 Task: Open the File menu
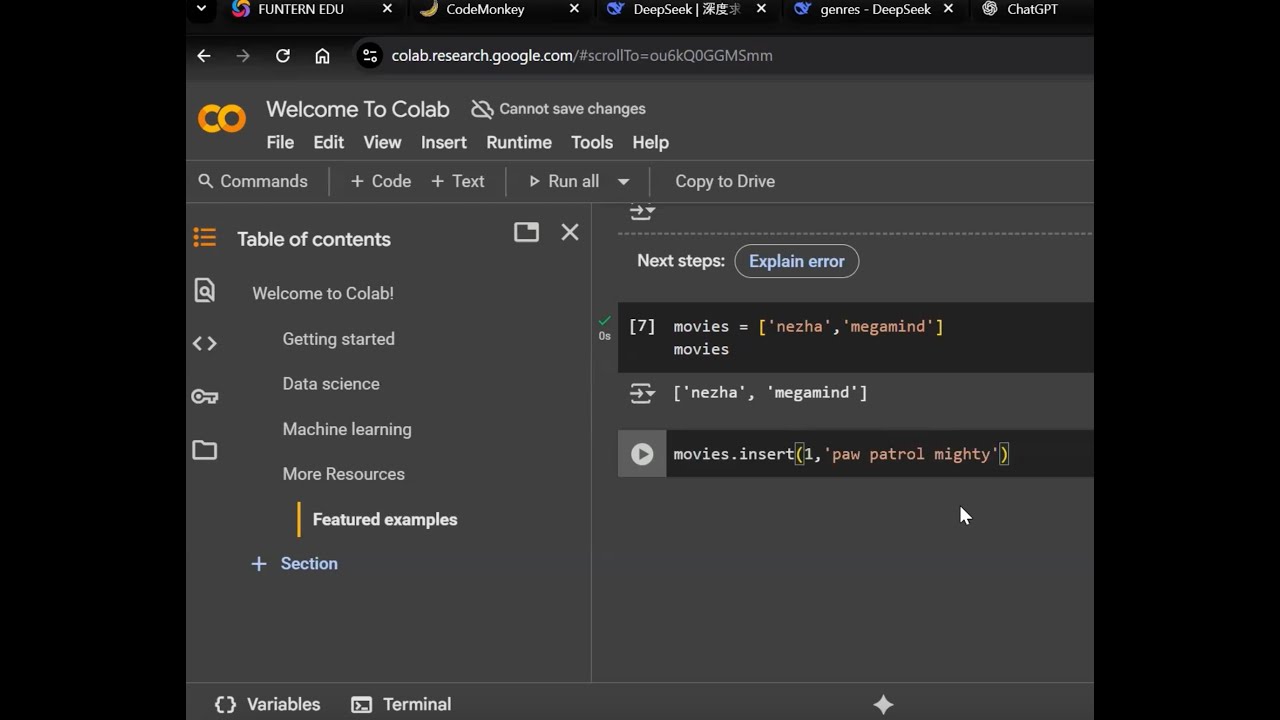click(280, 142)
